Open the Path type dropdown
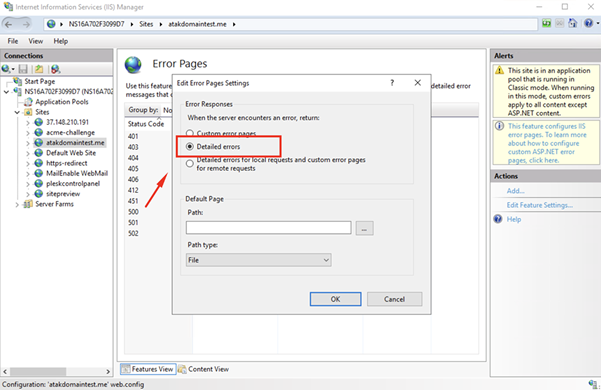This screenshot has width=601, height=390. pyautogui.click(x=259, y=260)
